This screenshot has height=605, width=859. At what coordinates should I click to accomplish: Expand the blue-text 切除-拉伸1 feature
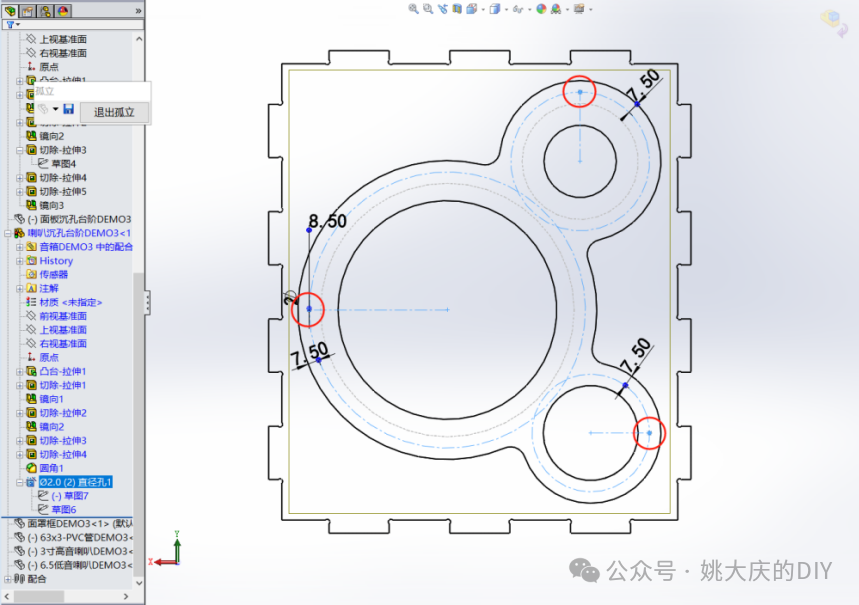(20, 385)
